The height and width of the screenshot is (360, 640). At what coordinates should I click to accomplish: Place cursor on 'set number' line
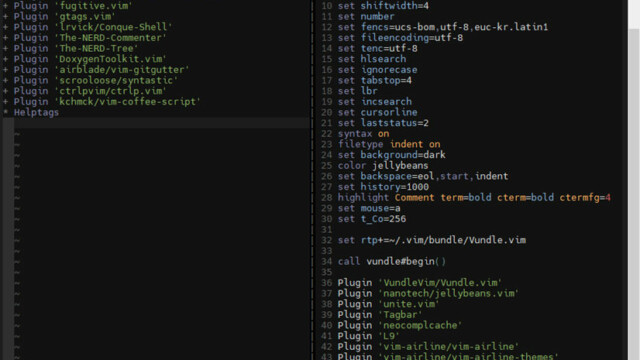[366, 16]
